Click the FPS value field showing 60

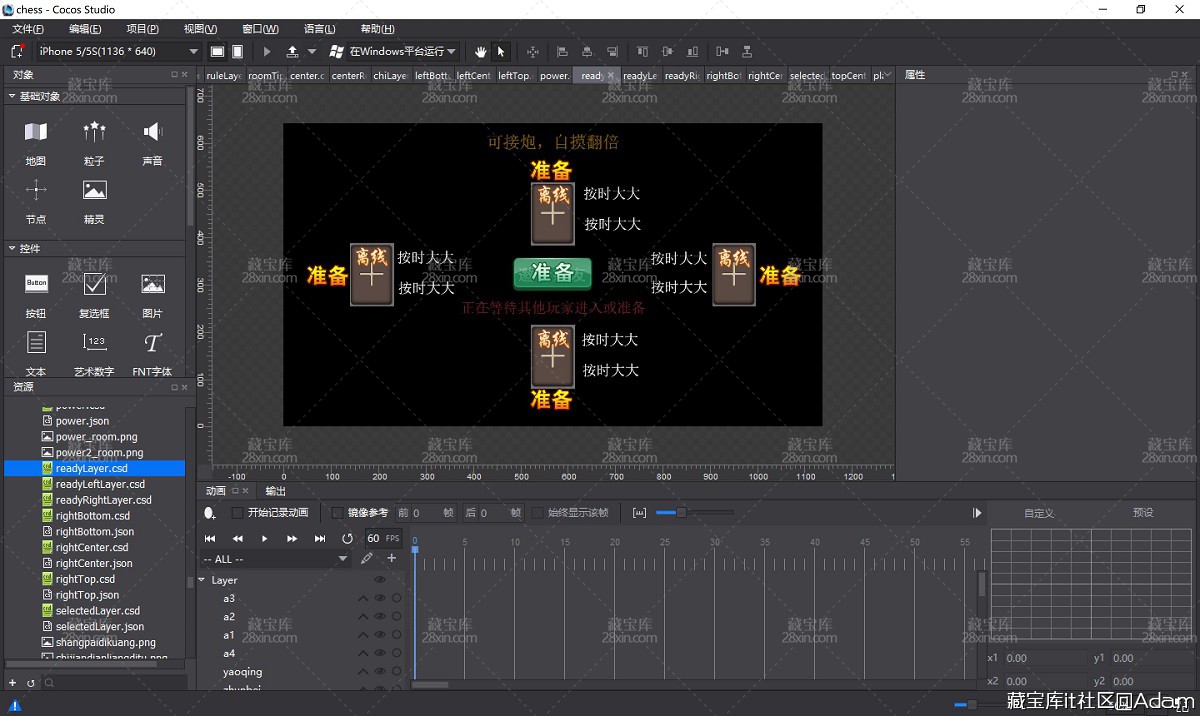point(373,538)
